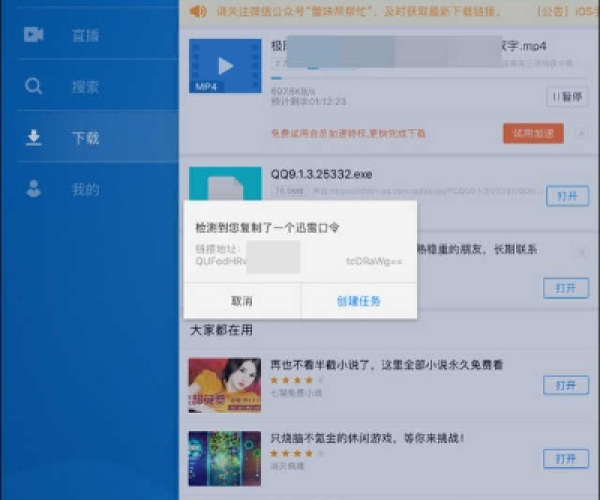Viewport: 600px width, 500px height.
Task: Click the 永久免费看 novel ad title
Action: (386, 365)
